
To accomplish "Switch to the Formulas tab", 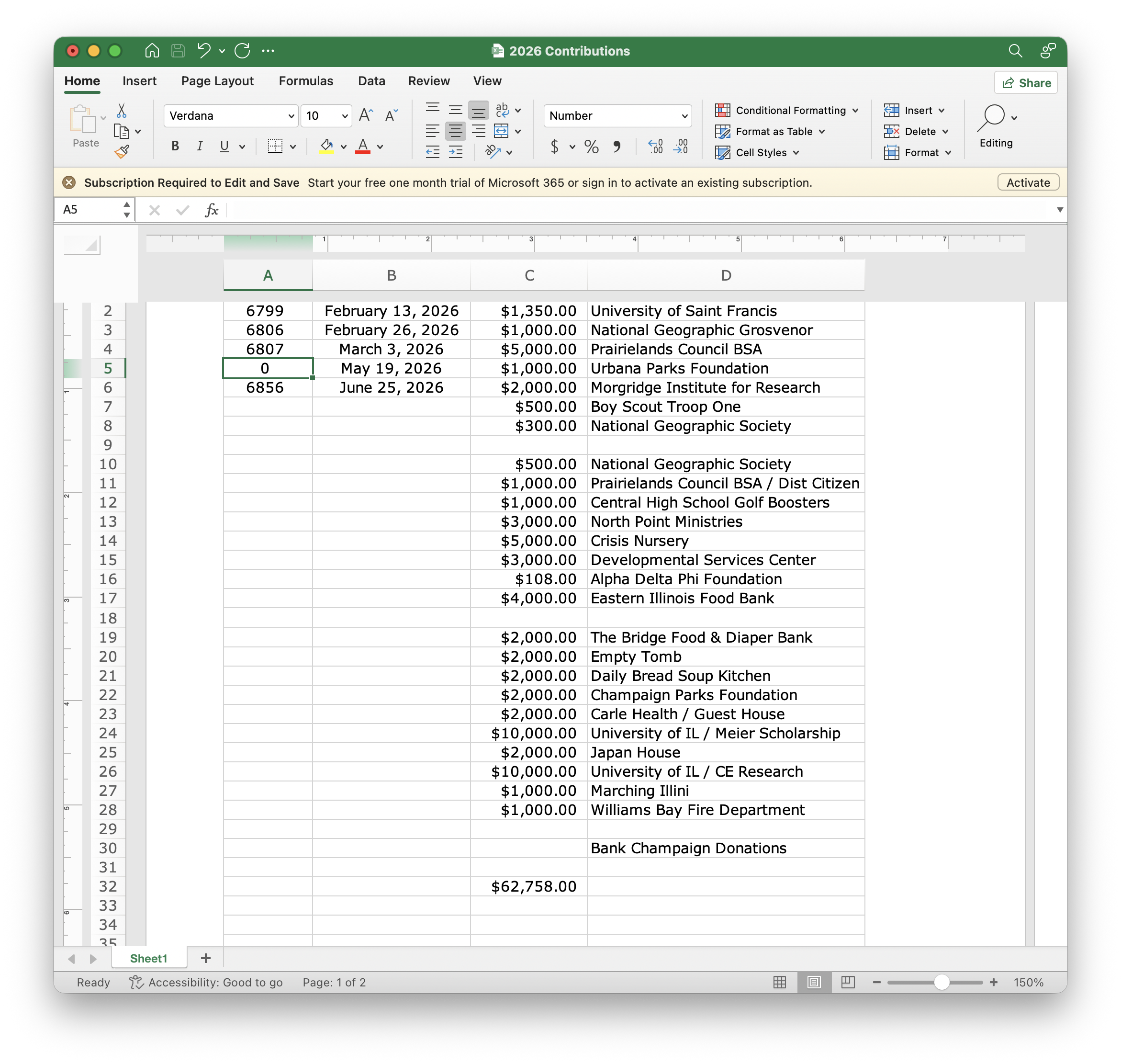I will pos(306,81).
